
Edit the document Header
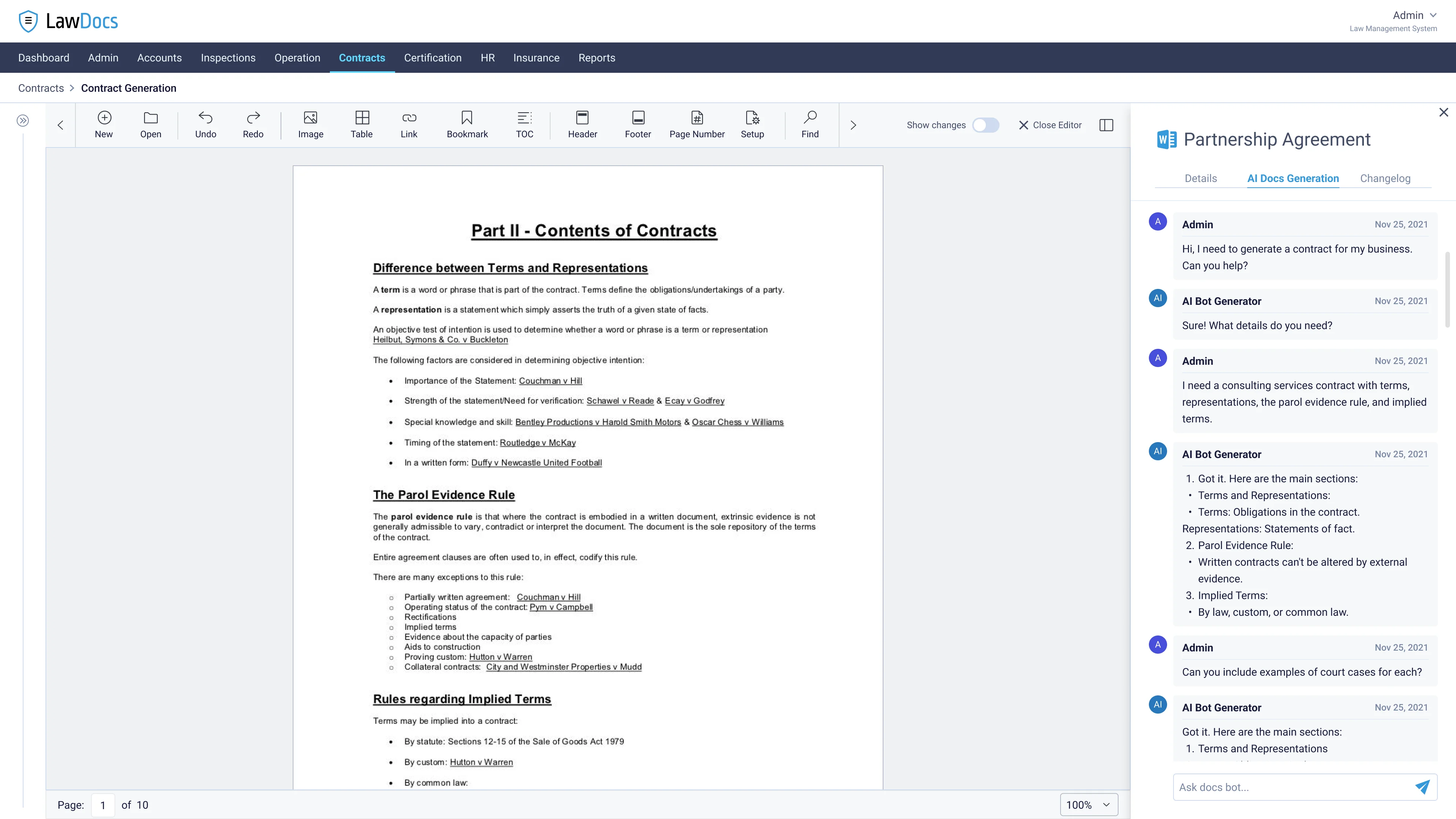pos(583,125)
